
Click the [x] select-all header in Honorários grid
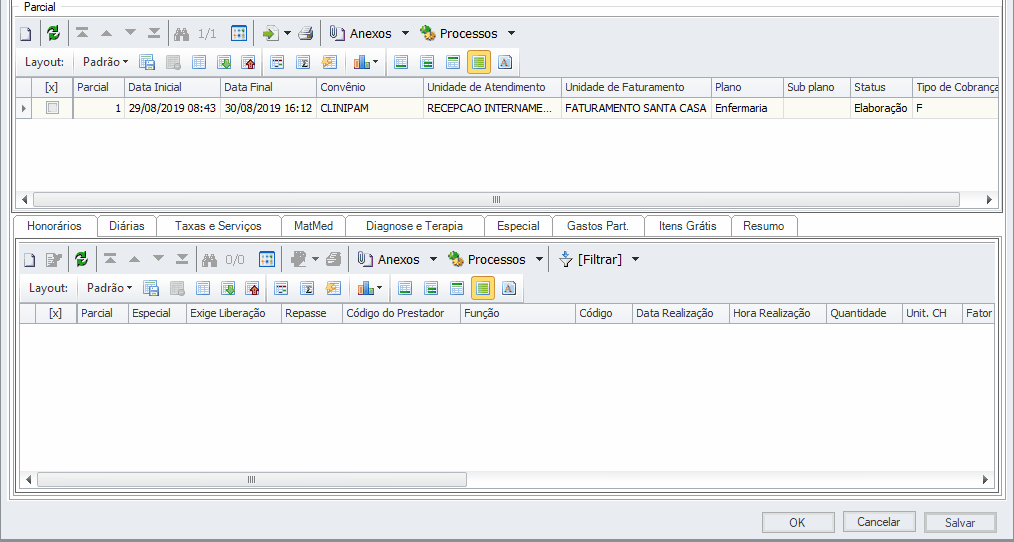click(x=56, y=313)
